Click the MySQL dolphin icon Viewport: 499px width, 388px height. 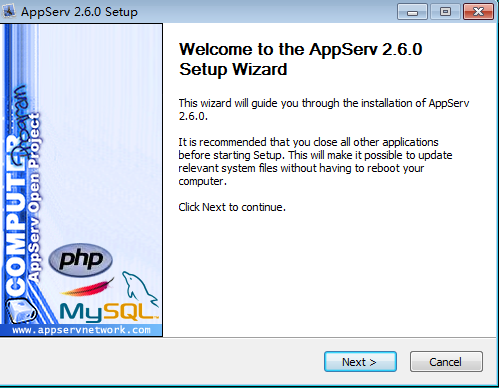coord(139,288)
